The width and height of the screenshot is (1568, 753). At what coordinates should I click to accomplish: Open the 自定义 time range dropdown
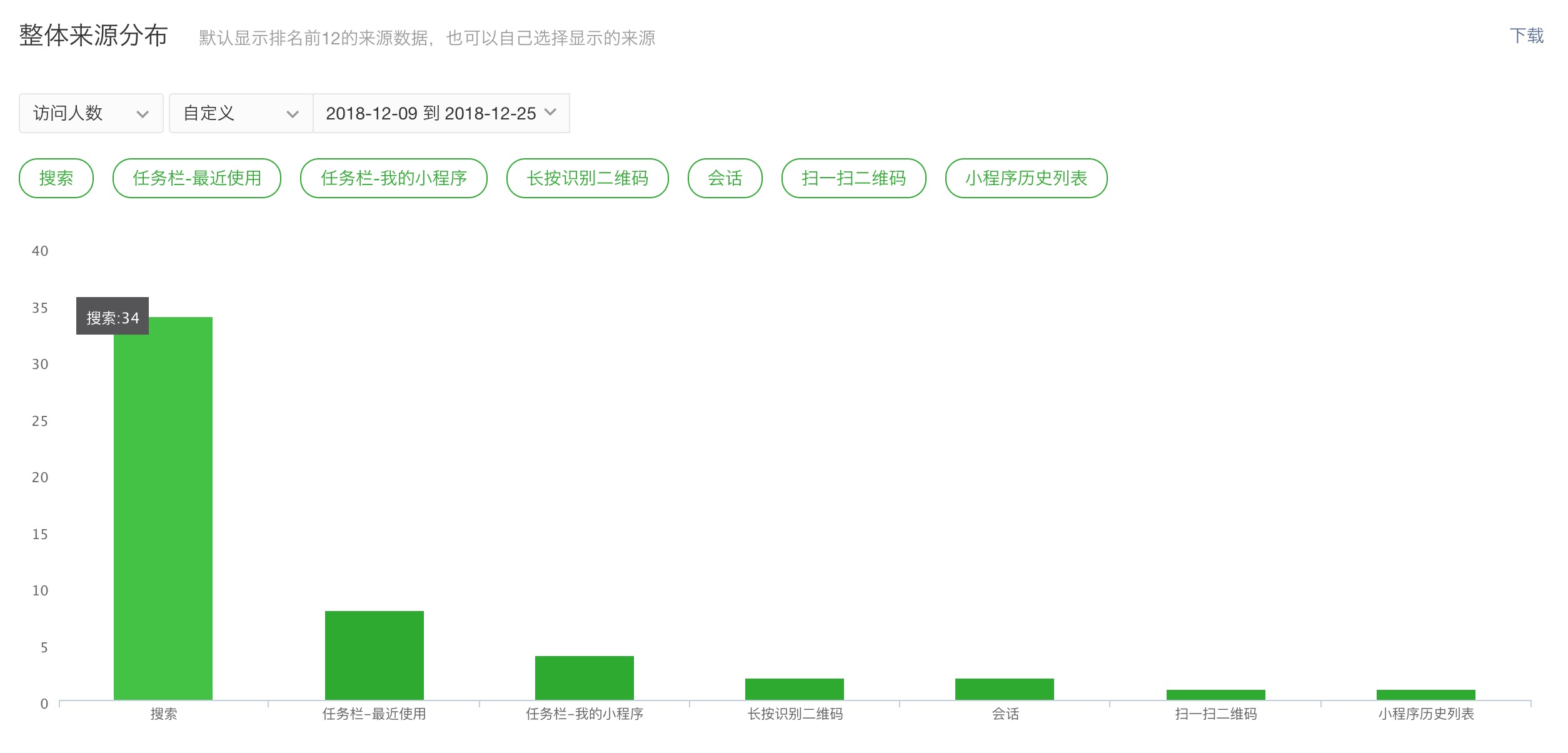point(241,113)
